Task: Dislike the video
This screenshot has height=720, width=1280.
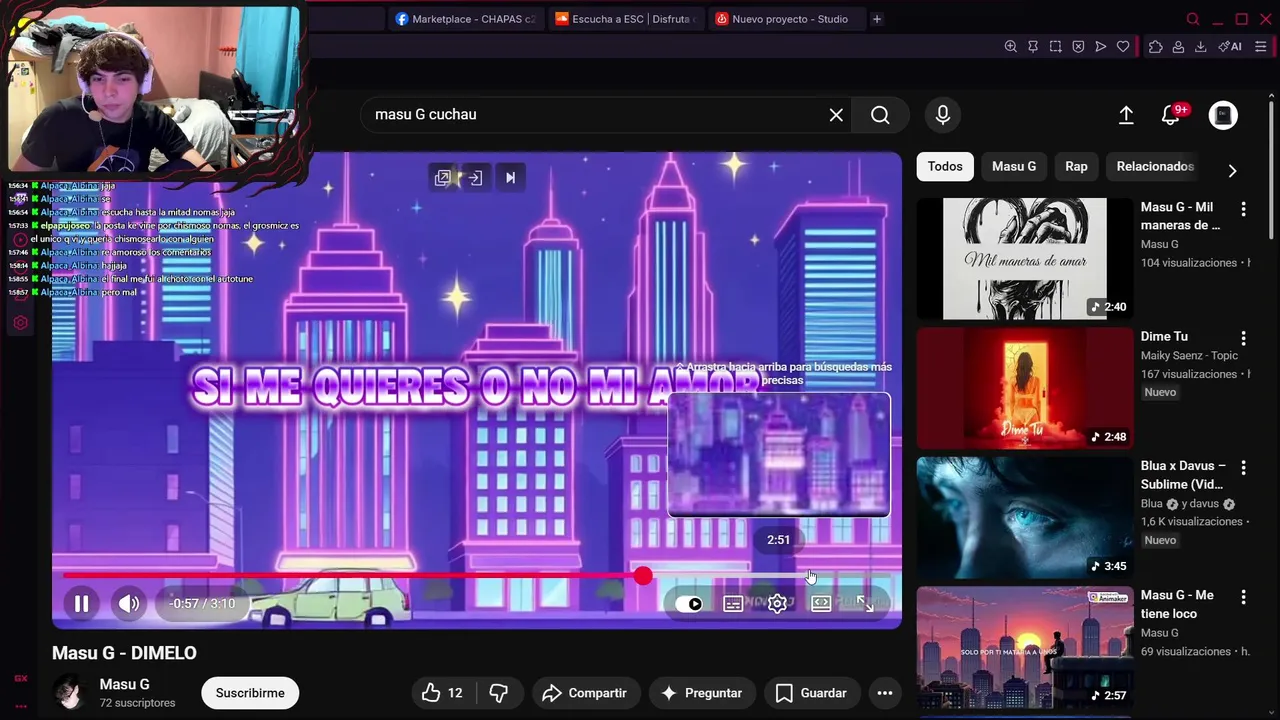Action: [499, 693]
